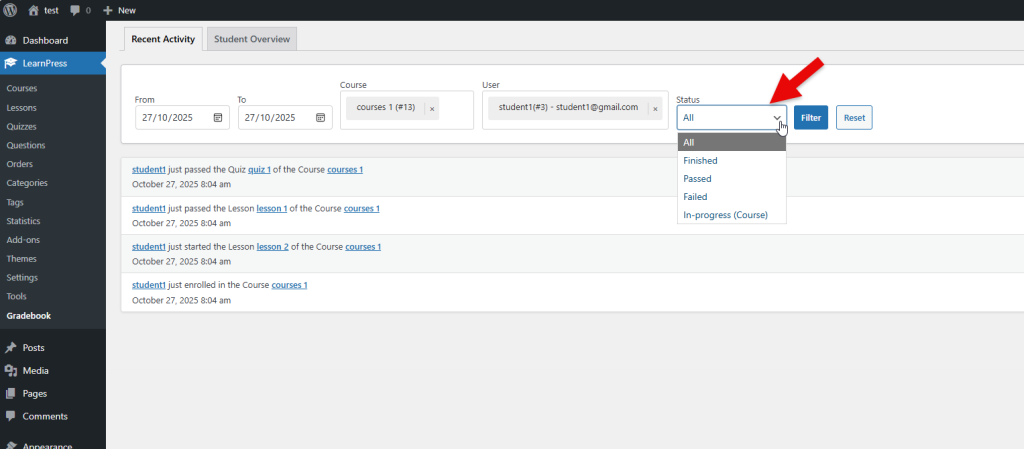This screenshot has width=1024, height=449.
Task: Click the Media icon in sidebar
Action: [x=11, y=370]
